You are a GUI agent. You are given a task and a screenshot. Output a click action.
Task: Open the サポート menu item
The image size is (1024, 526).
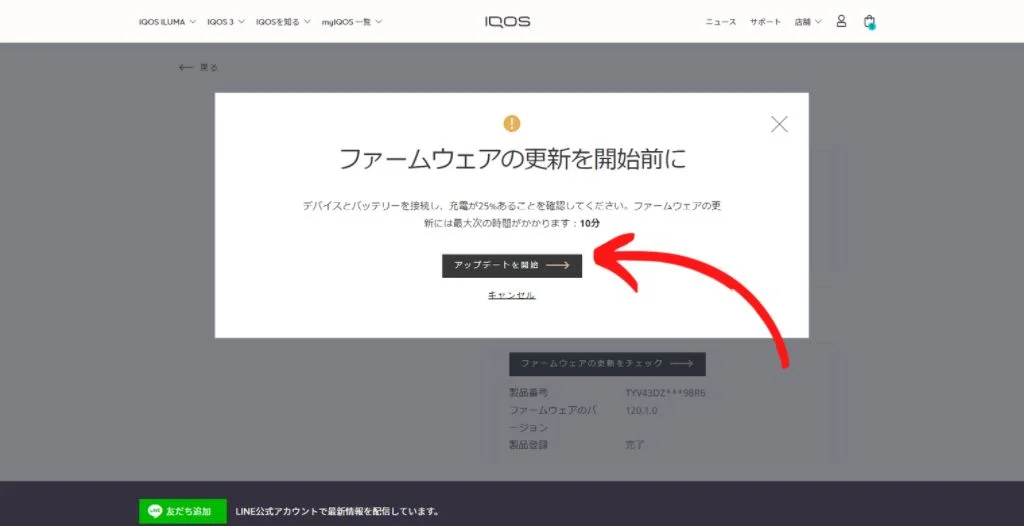pos(765,22)
